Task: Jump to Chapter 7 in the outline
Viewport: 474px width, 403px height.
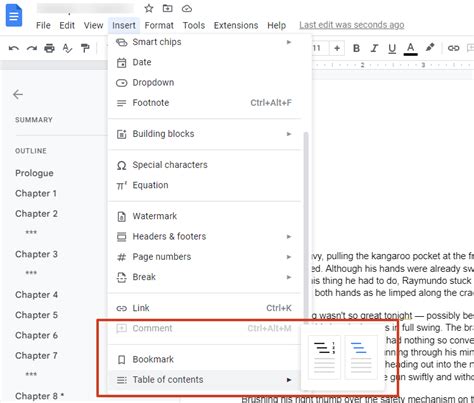Action: (x=36, y=356)
